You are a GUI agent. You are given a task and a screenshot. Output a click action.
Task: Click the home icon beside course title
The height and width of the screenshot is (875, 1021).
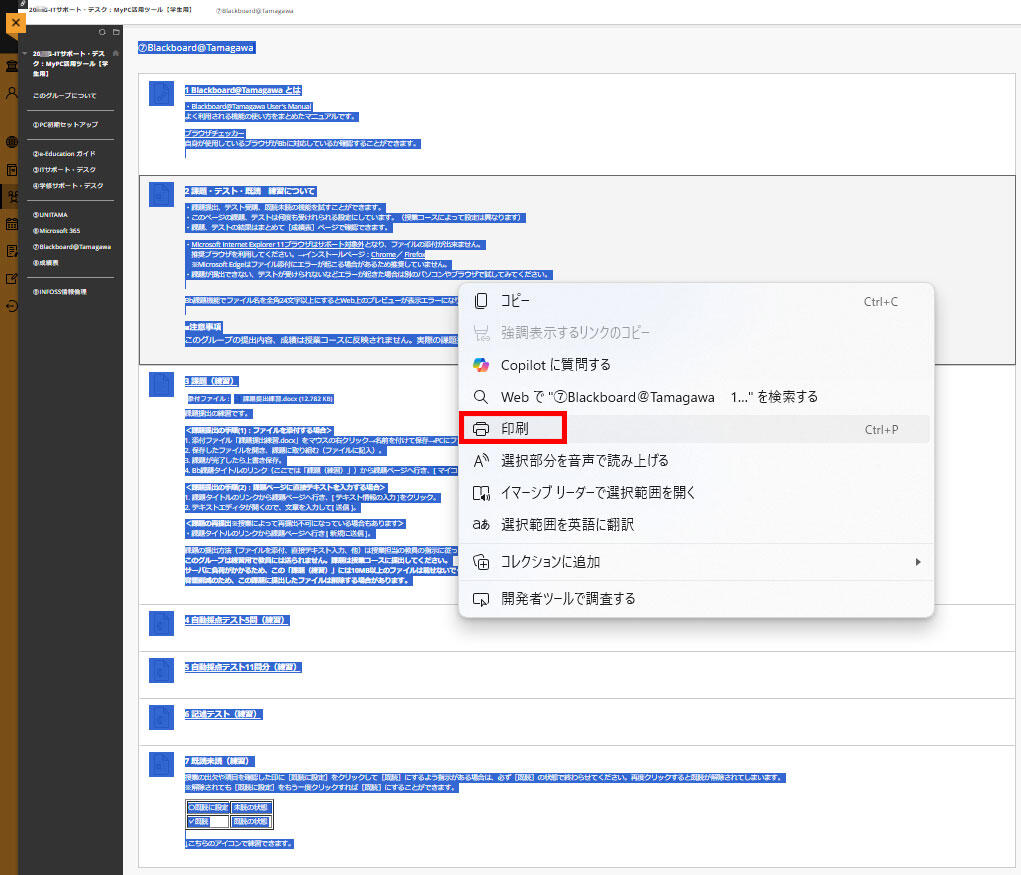115,53
